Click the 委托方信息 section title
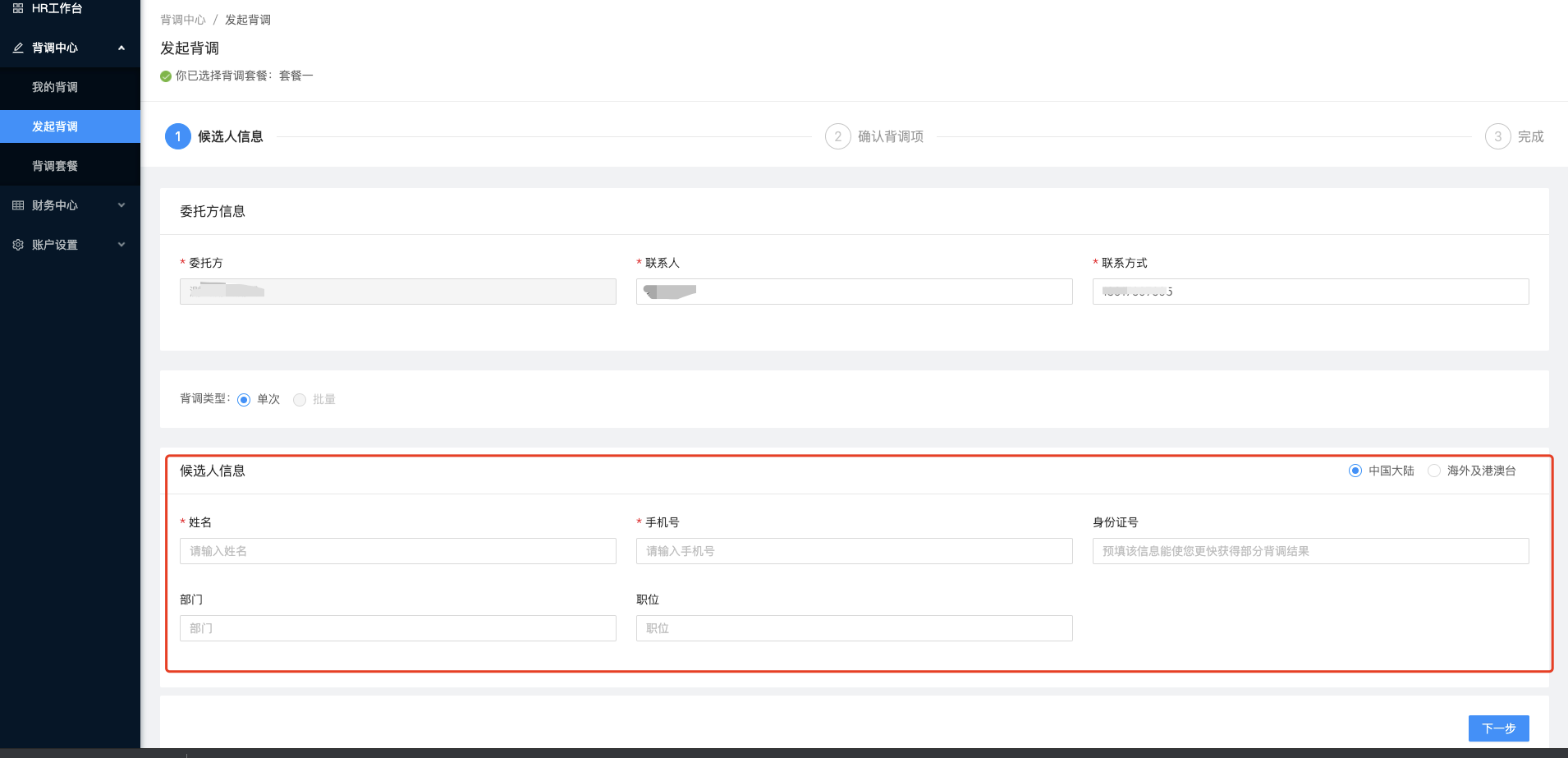 pos(213,212)
